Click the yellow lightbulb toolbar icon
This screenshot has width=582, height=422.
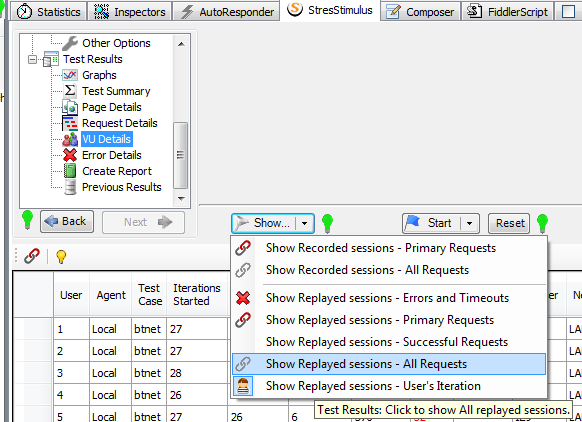click(x=61, y=256)
